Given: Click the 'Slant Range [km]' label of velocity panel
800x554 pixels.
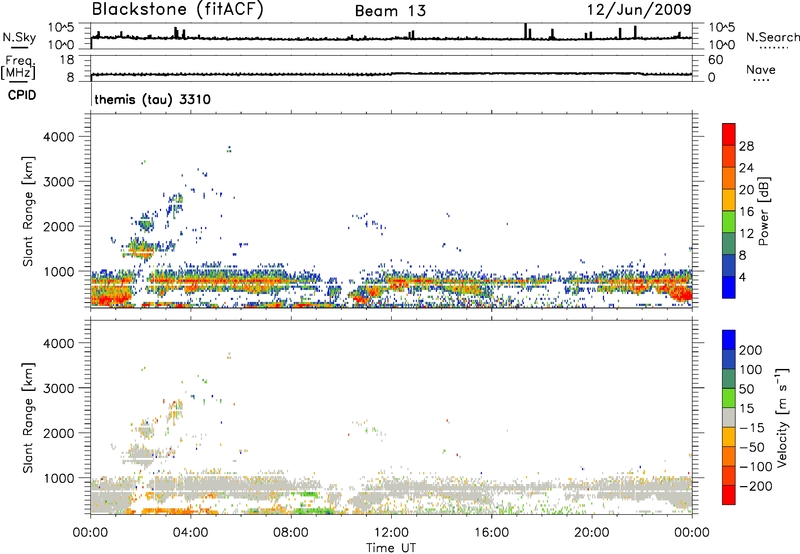Looking at the screenshot, I should coord(28,418).
